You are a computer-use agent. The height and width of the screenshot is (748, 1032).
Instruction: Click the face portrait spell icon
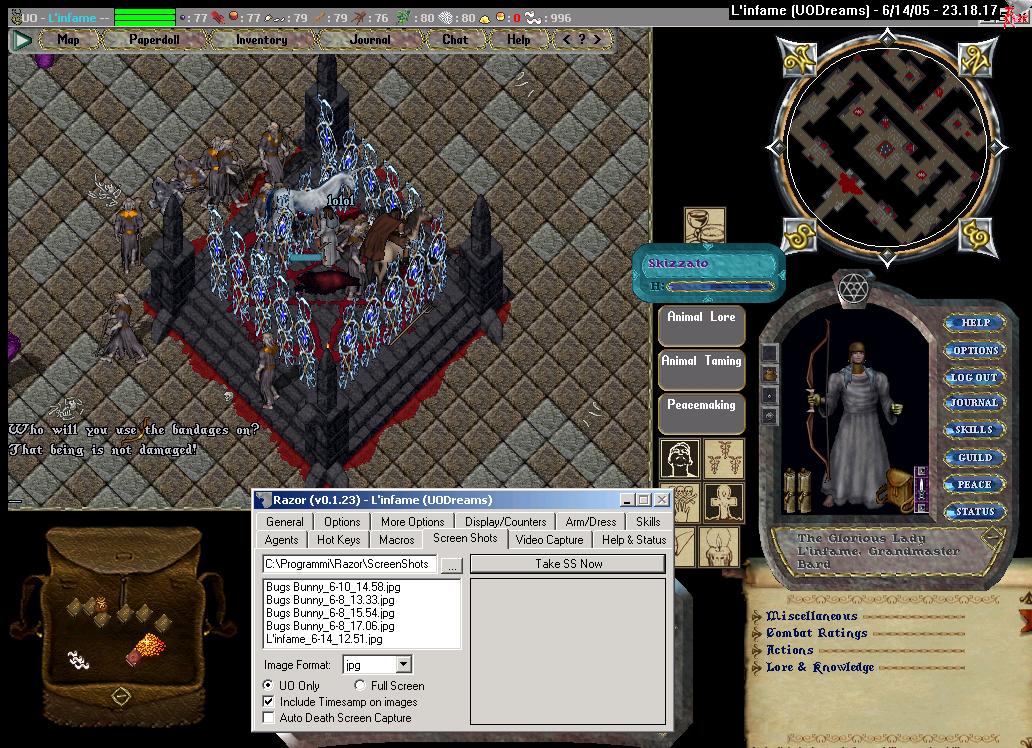pos(680,459)
